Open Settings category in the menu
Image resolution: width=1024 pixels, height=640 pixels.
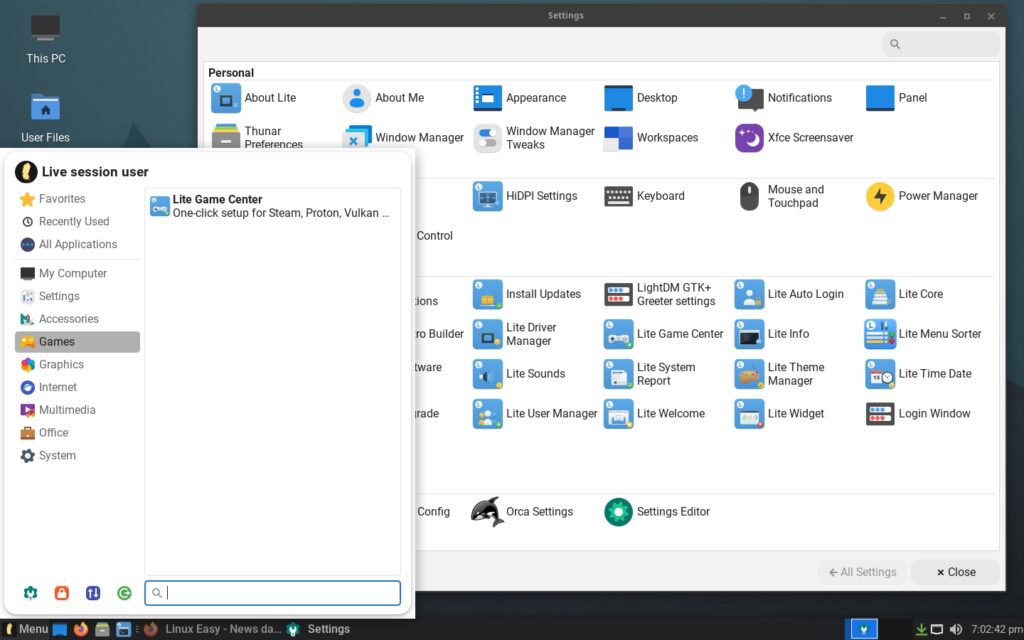77,296
